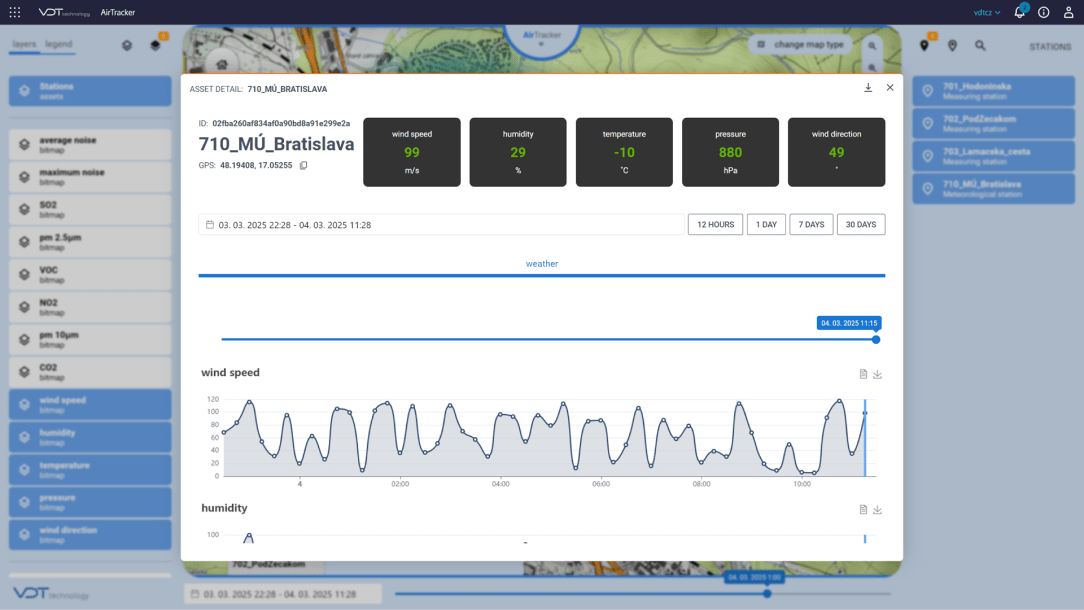Click the station pin icon with orange badge
The height and width of the screenshot is (610, 1084).
[924, 46]
